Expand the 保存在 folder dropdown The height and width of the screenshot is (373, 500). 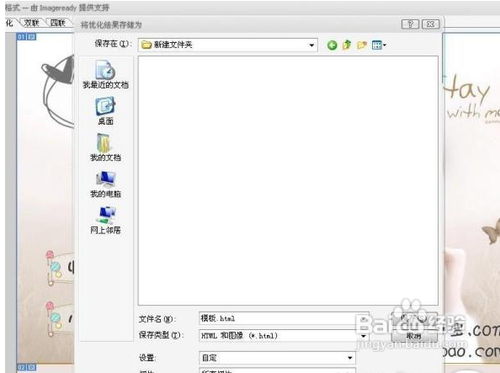[311, 45]
